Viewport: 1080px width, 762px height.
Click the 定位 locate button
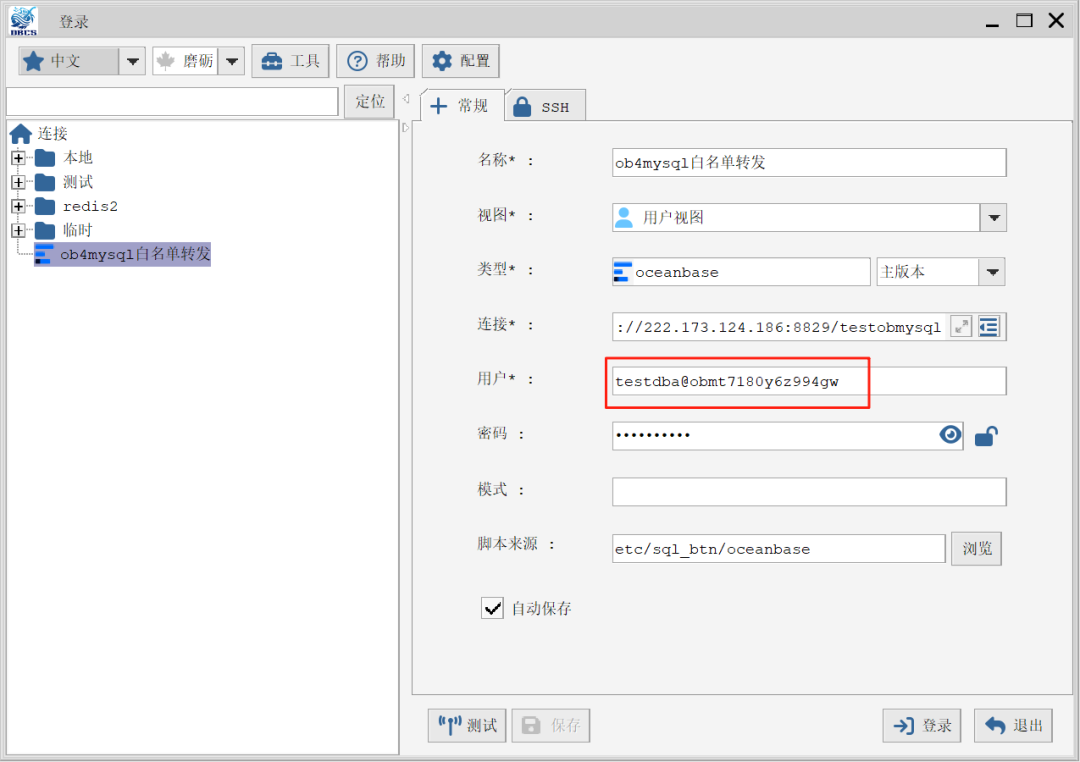point(369,101)
